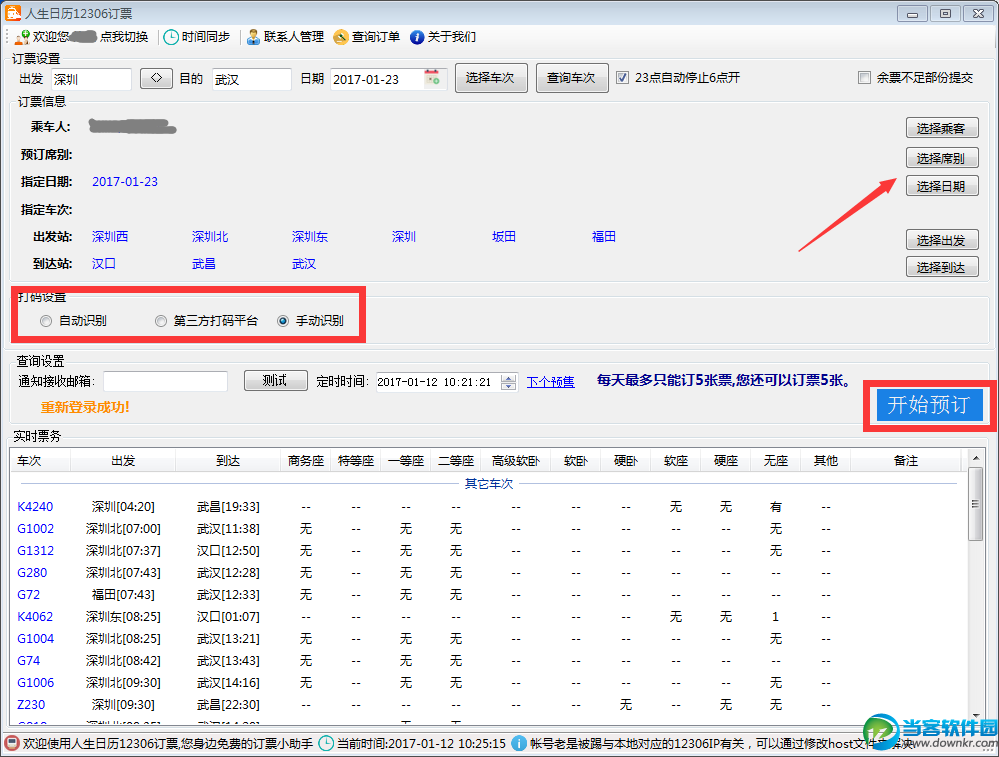The width and height of the screenshot is (999, 757).
Task: Click ticket list vertical scrollbar up arrow
Action: pyautogui.click(x=975, y=458)
